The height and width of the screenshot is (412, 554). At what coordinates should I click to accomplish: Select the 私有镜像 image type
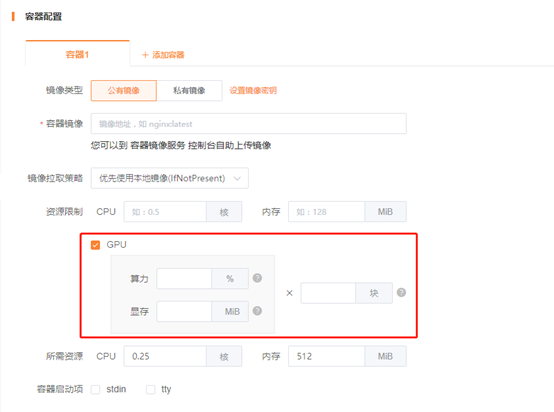pos(189,91)
